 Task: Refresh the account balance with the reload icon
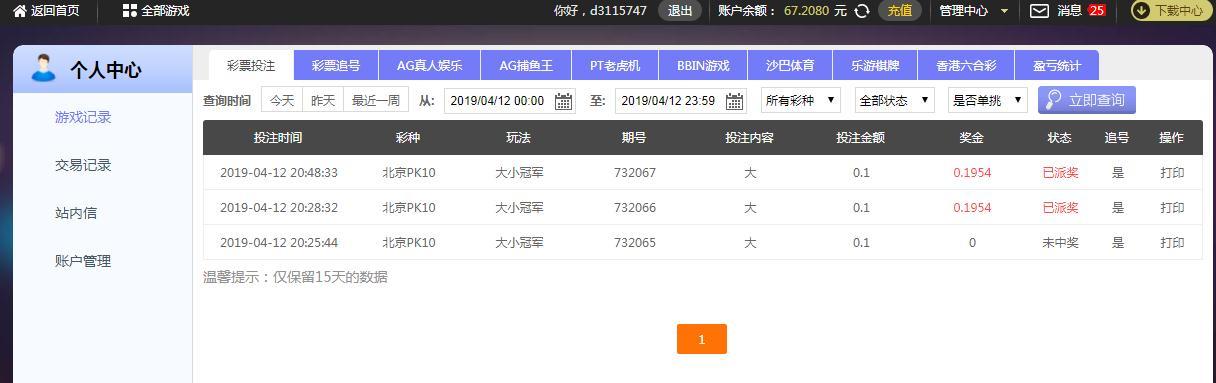pyautogui.click(x=862, y=11)
